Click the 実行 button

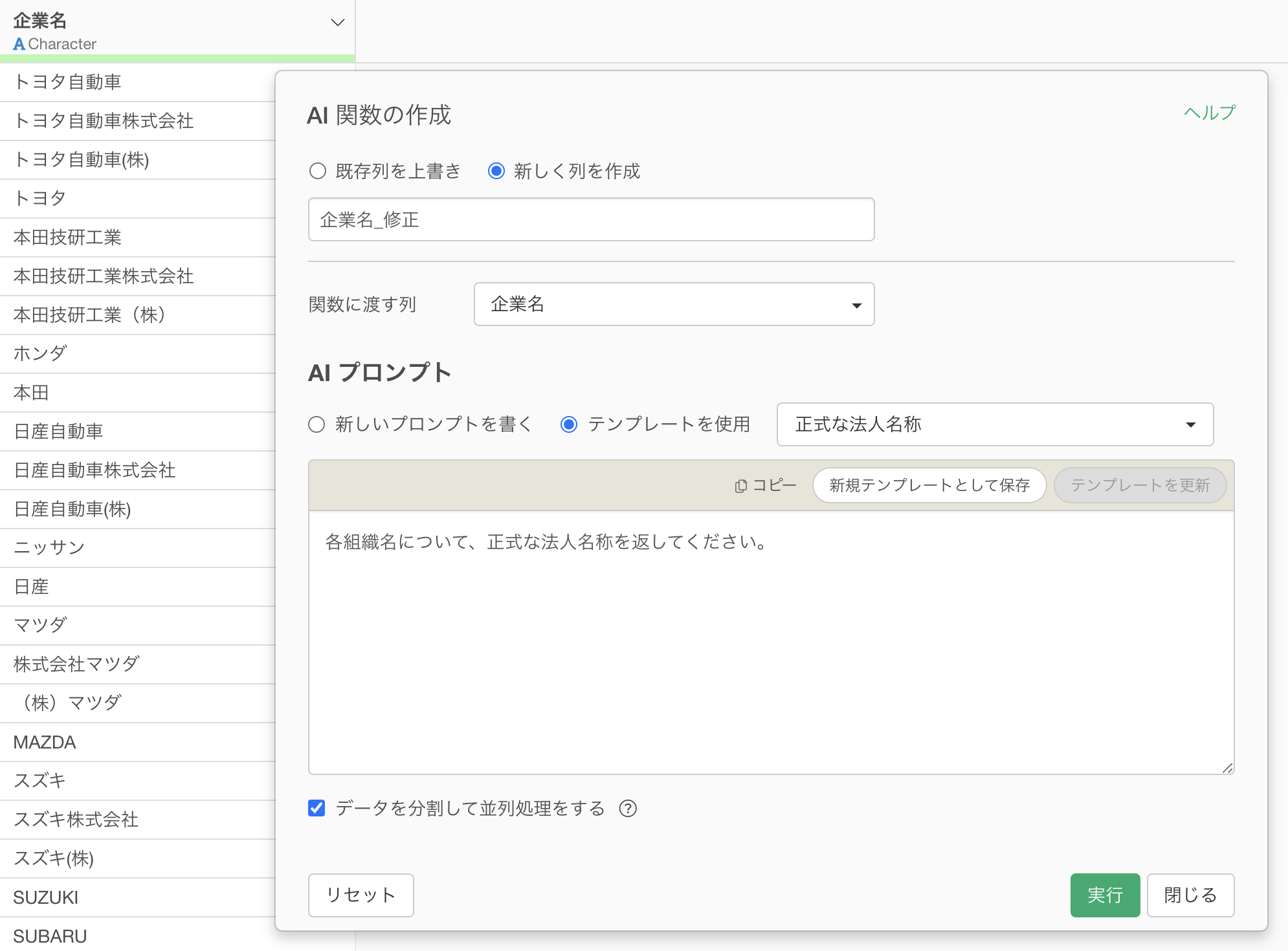coord(1104,895)
